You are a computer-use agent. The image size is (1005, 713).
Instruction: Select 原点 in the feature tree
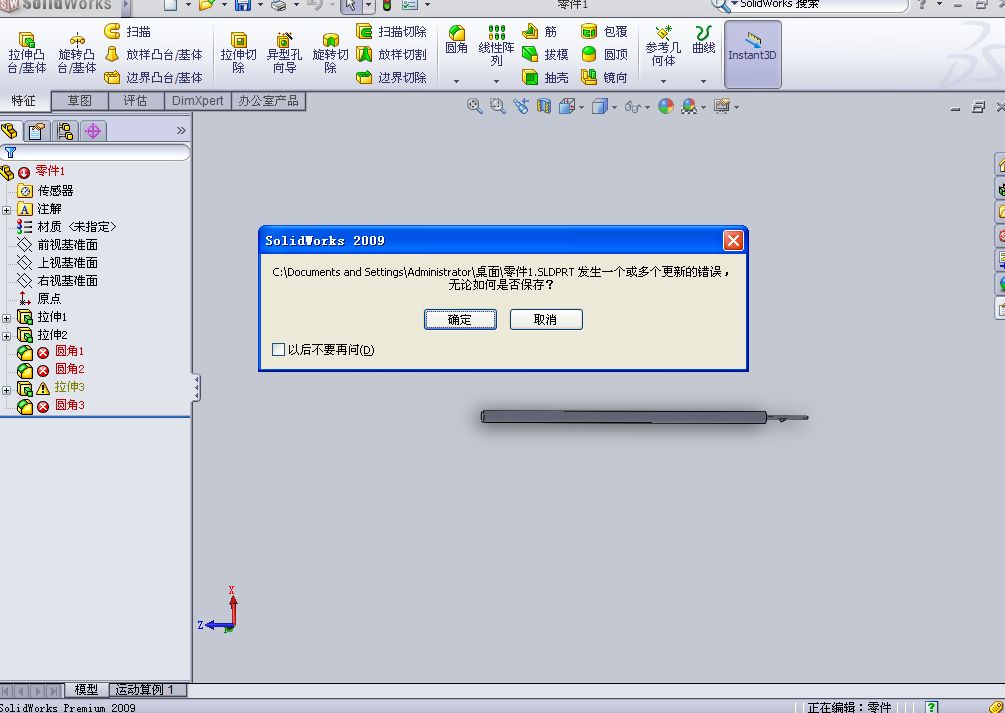[40, 299]
